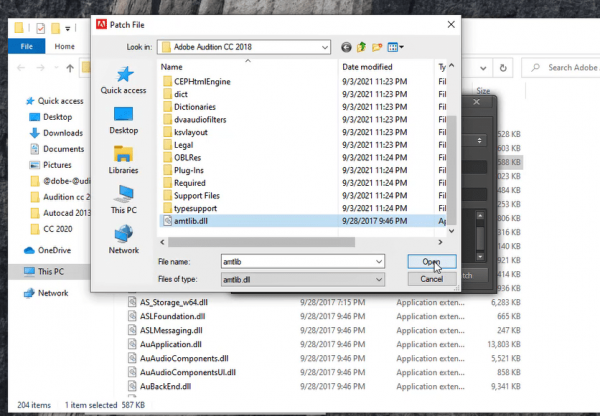
Task: Expand the File name combo box arrow
Action: point(378,260)
